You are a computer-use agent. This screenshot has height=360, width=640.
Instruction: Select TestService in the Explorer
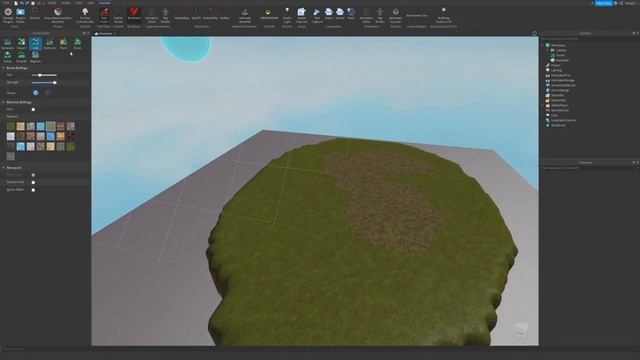(x=558, y=125)
